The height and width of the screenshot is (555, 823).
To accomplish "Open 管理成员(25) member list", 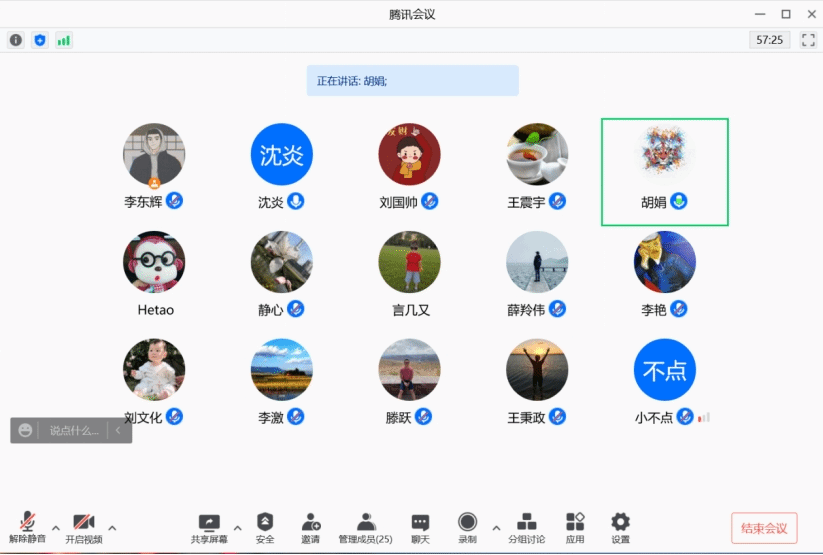I will click(365, 527).
